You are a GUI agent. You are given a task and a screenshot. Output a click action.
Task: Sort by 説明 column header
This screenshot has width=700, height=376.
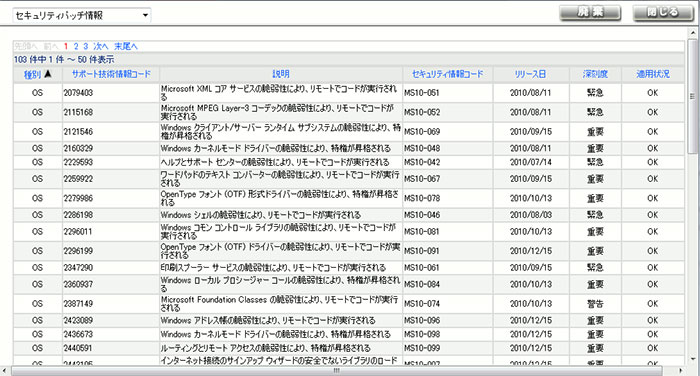pos(281,74)
